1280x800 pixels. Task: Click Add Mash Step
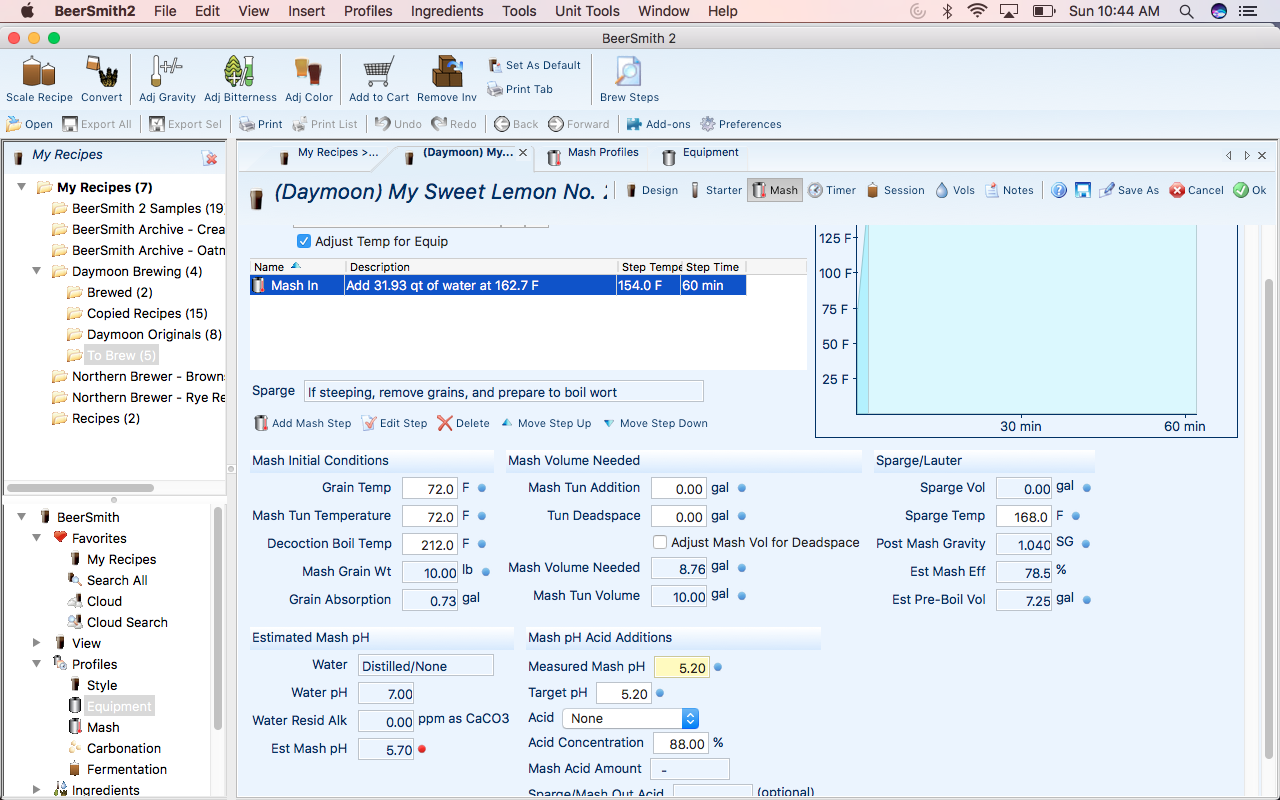tap(303, 423)
